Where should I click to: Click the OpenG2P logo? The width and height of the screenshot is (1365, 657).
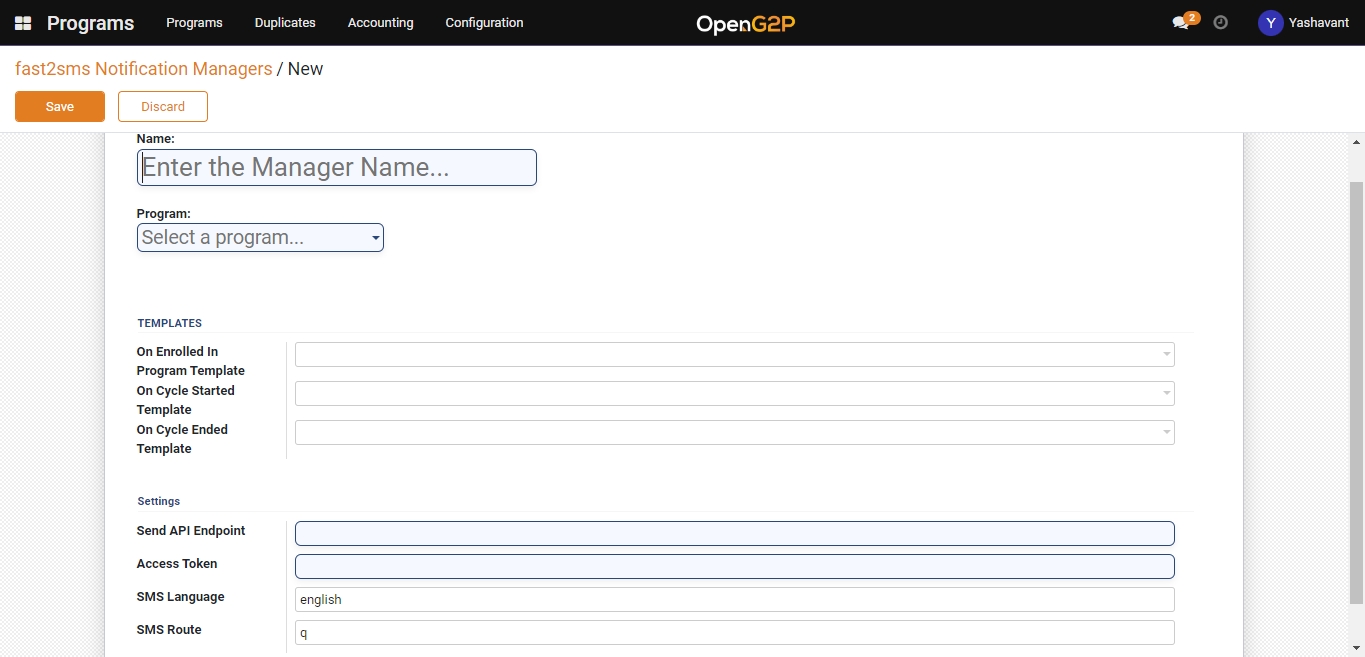pyautogui.click(x=745, y=23)
